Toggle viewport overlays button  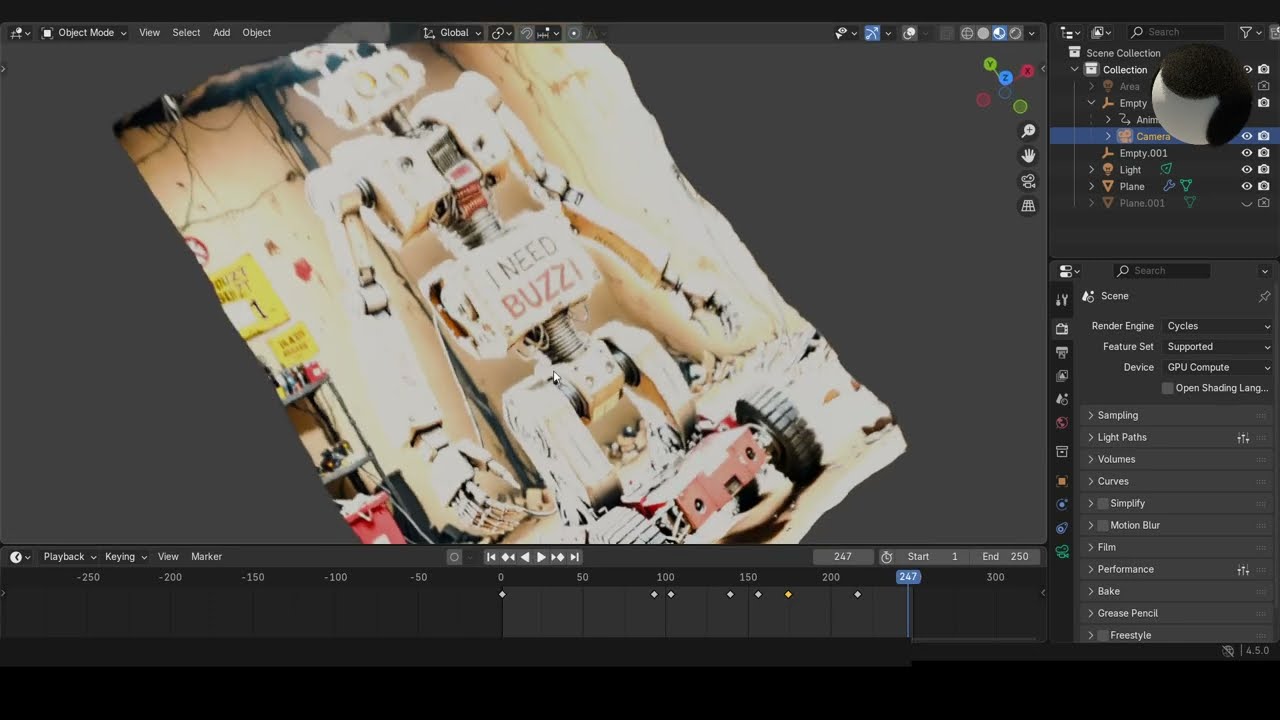click(x=909, y=33)
